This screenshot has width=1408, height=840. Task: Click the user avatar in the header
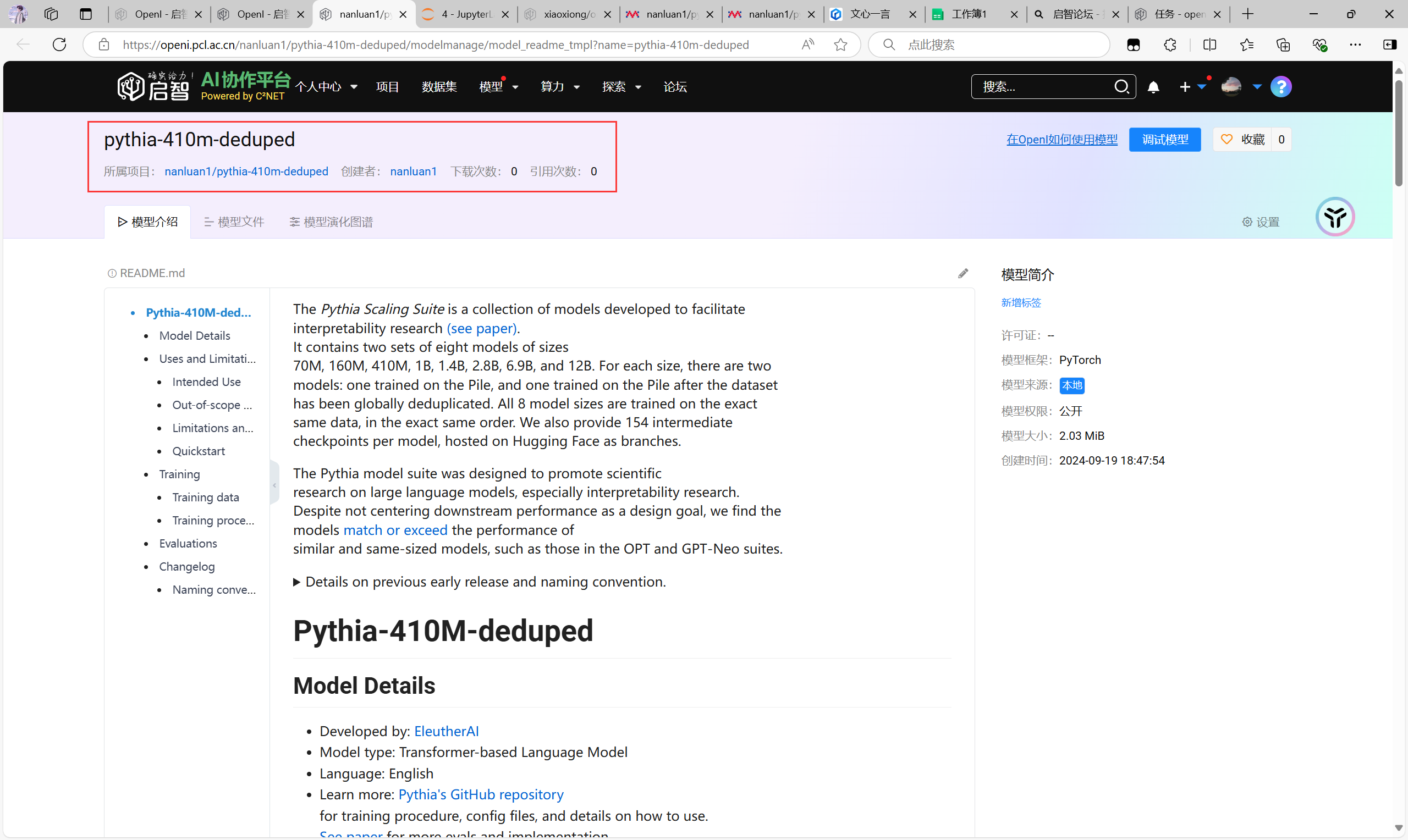(x=1231, y=87)
